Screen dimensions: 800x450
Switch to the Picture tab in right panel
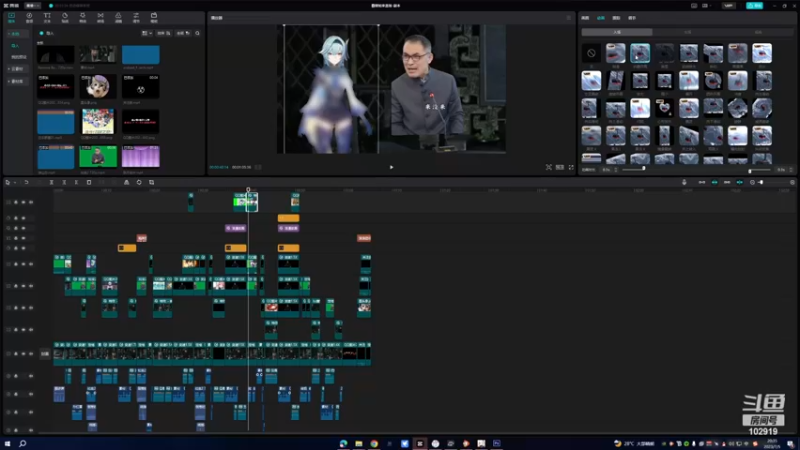(x=585, y=18)
